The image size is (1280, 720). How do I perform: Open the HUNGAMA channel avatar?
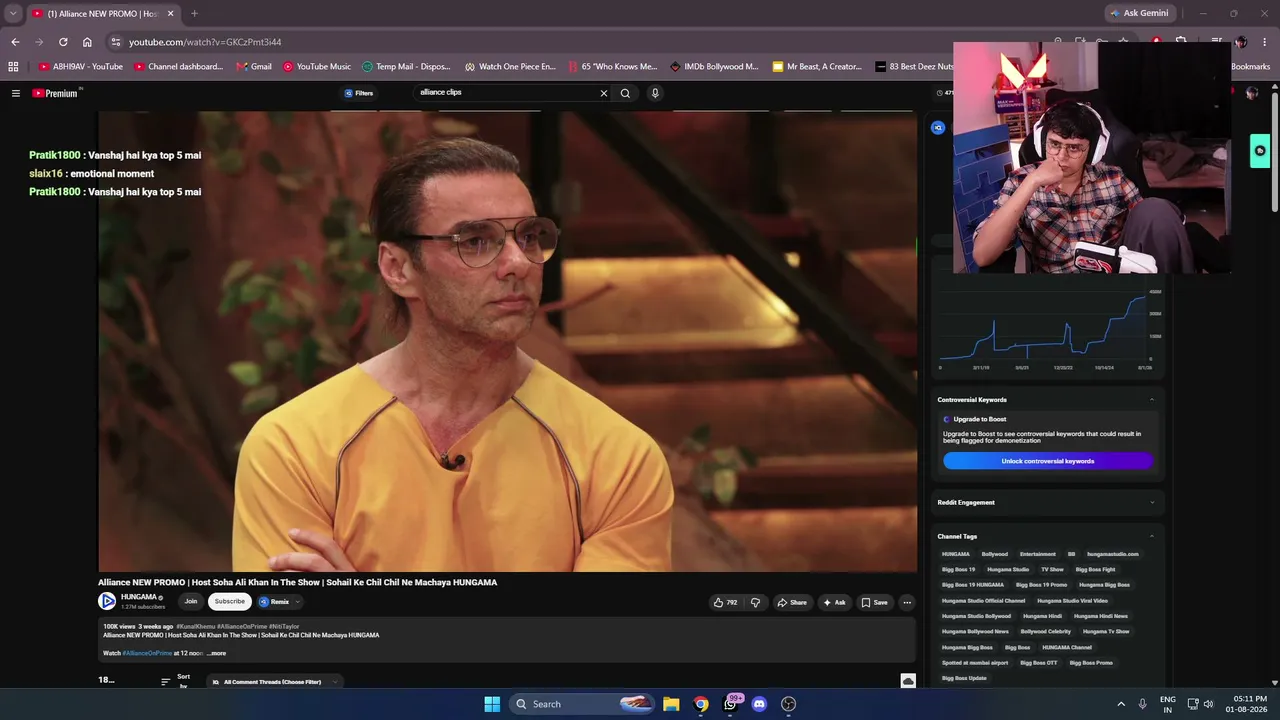[107, 601]
